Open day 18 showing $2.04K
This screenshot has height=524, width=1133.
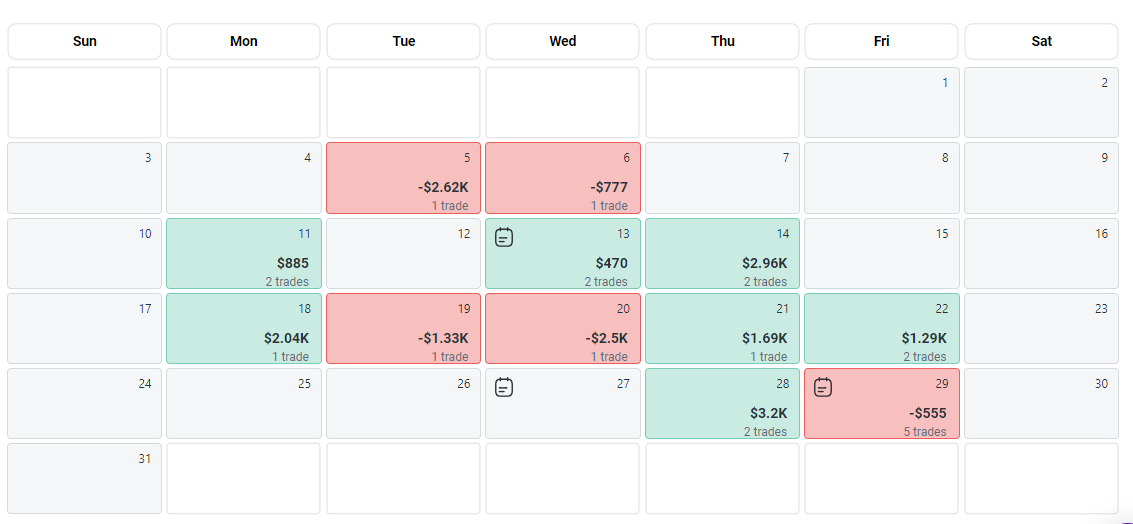click(x=244, y=329)
